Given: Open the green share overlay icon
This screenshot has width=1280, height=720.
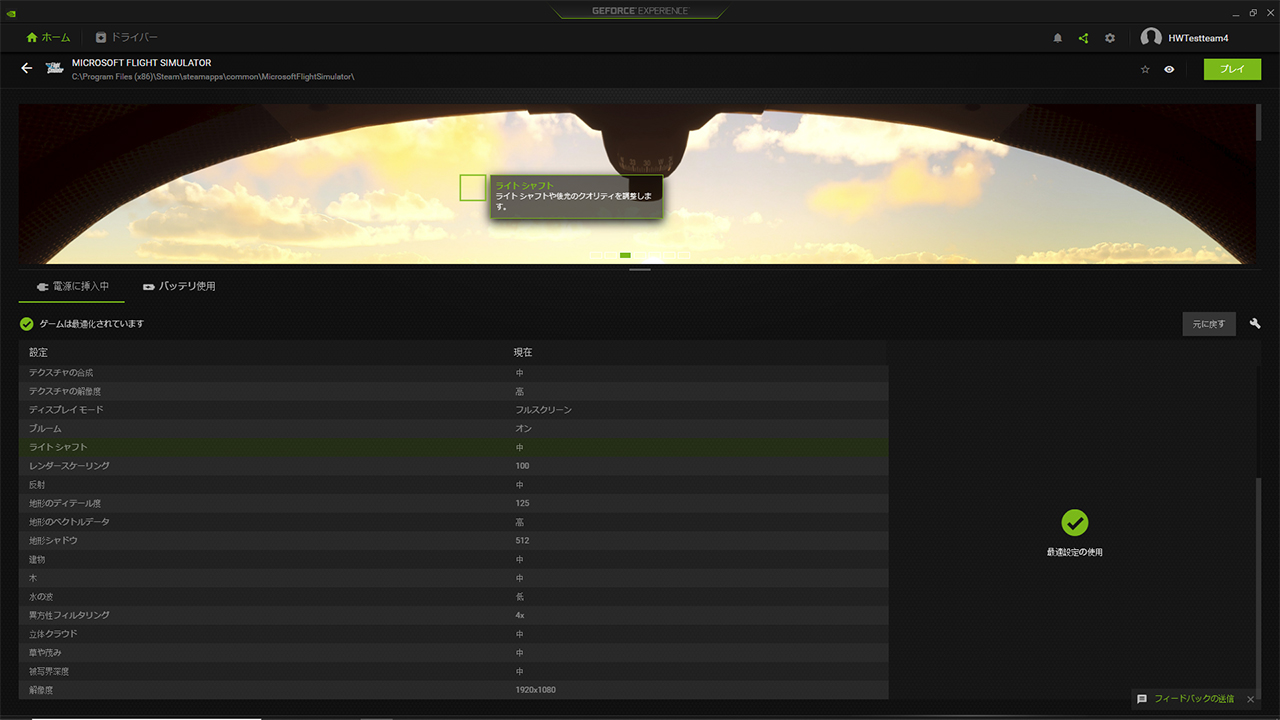Looking at the screenshot, I should (x=1083, y=38).
